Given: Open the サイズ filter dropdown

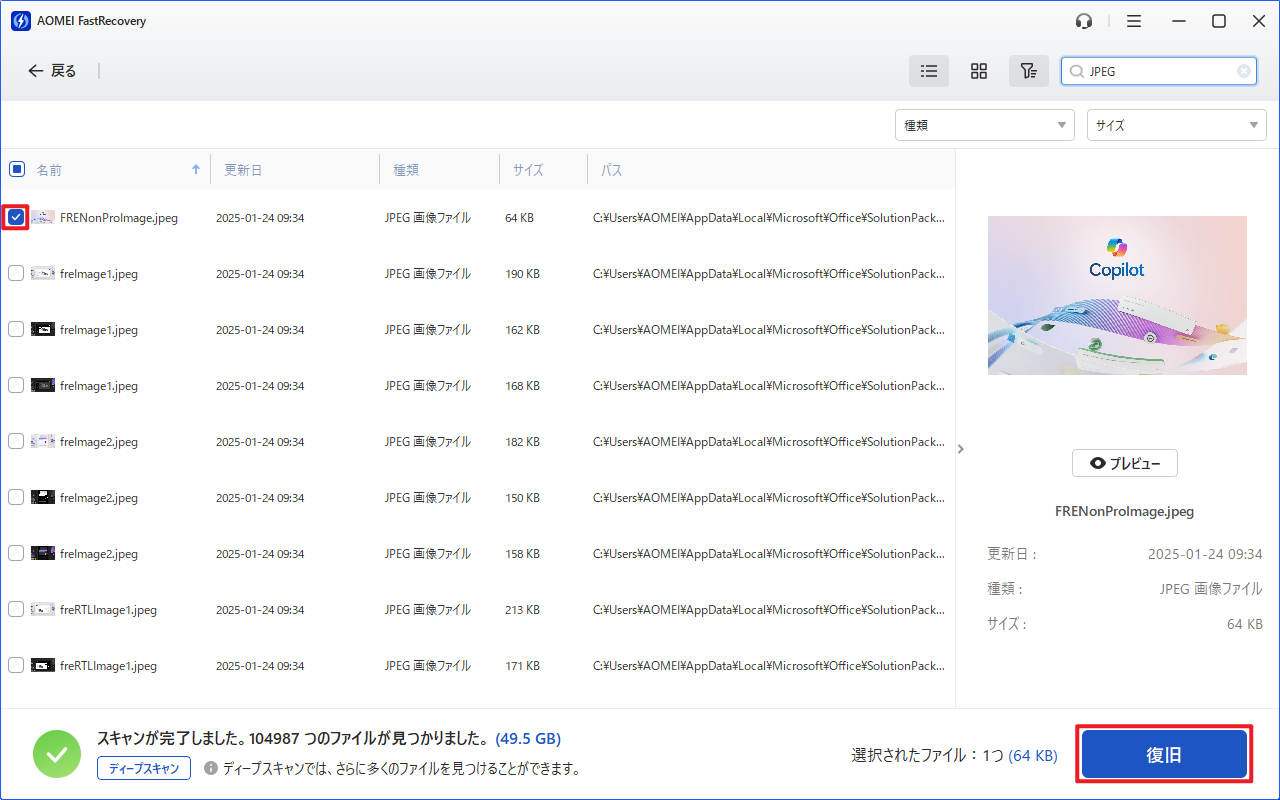Looking at the screenshot, I should pos(1176,125).
